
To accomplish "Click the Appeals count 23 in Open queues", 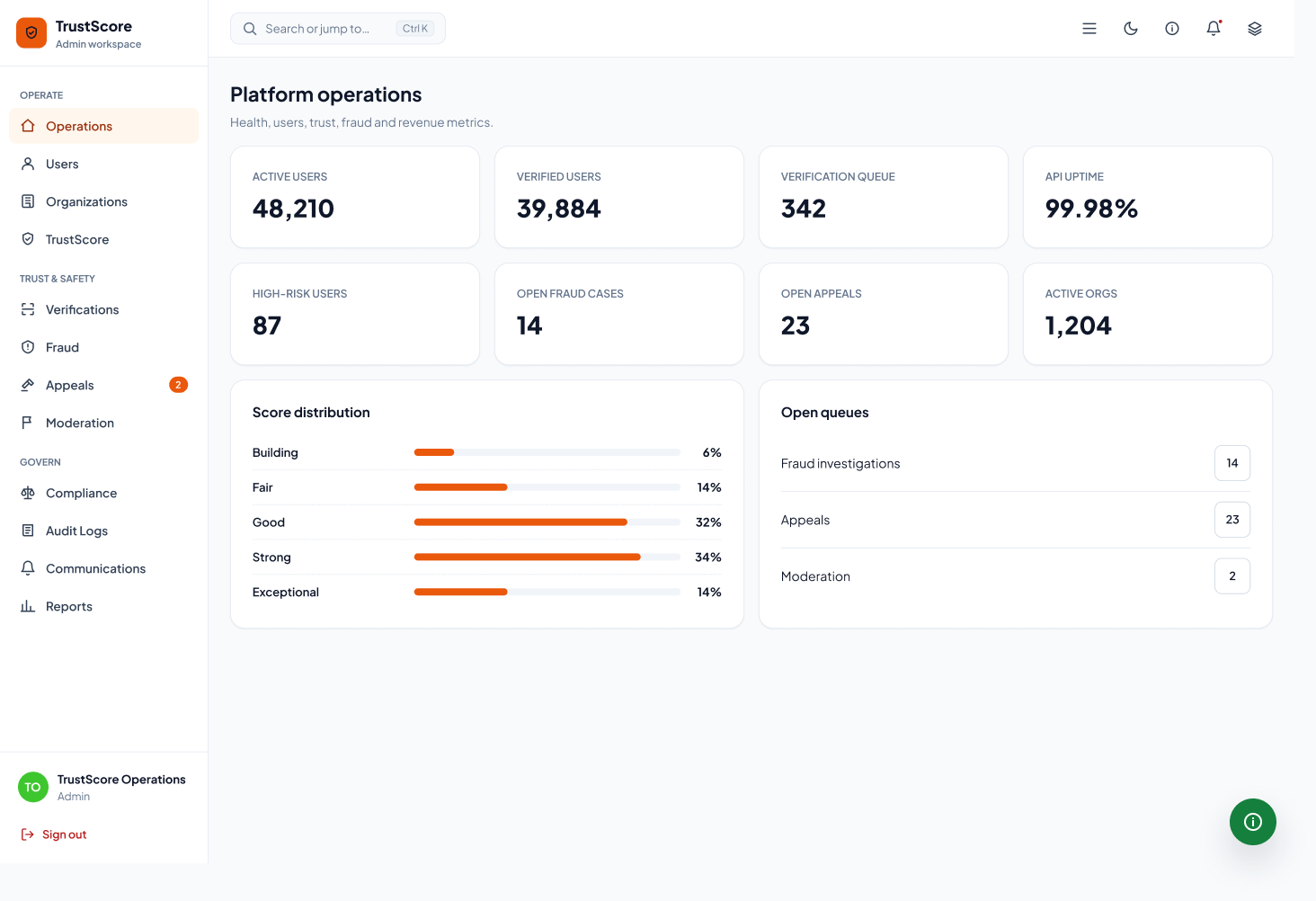I will pyautogui.click(x=1232, y=520).
